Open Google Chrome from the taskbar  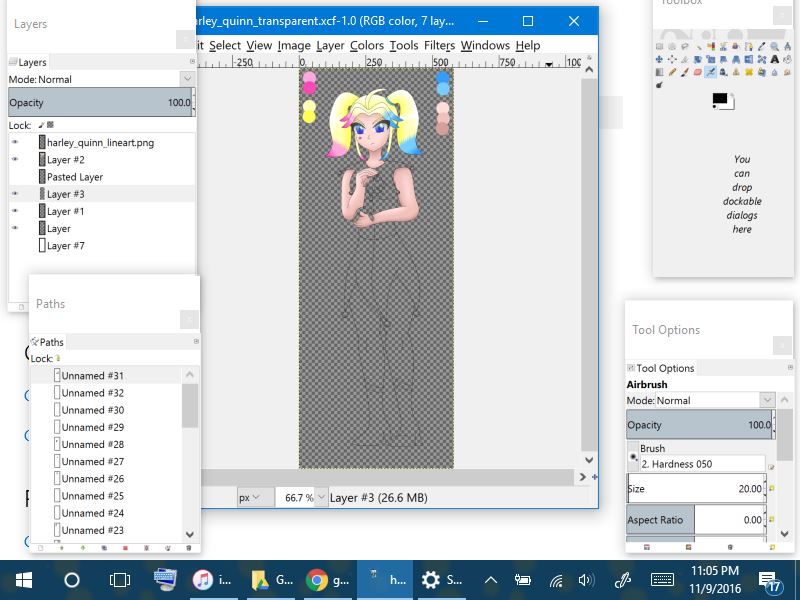pos(328,580)
